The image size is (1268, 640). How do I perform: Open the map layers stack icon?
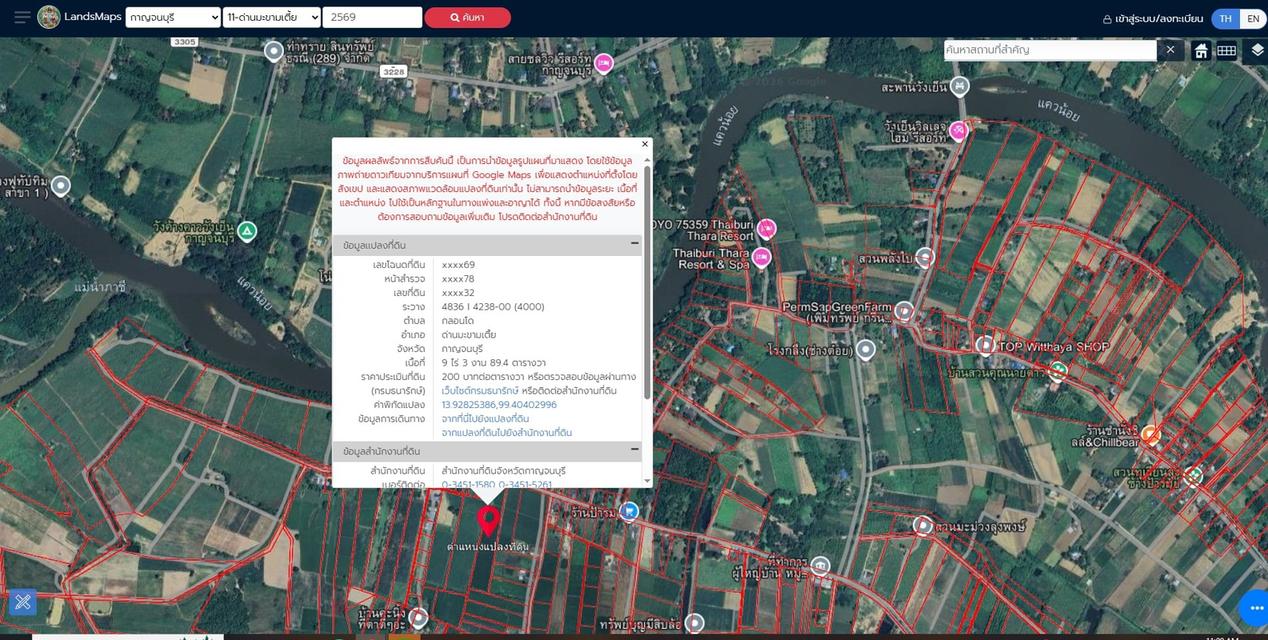coord(1257,50)
